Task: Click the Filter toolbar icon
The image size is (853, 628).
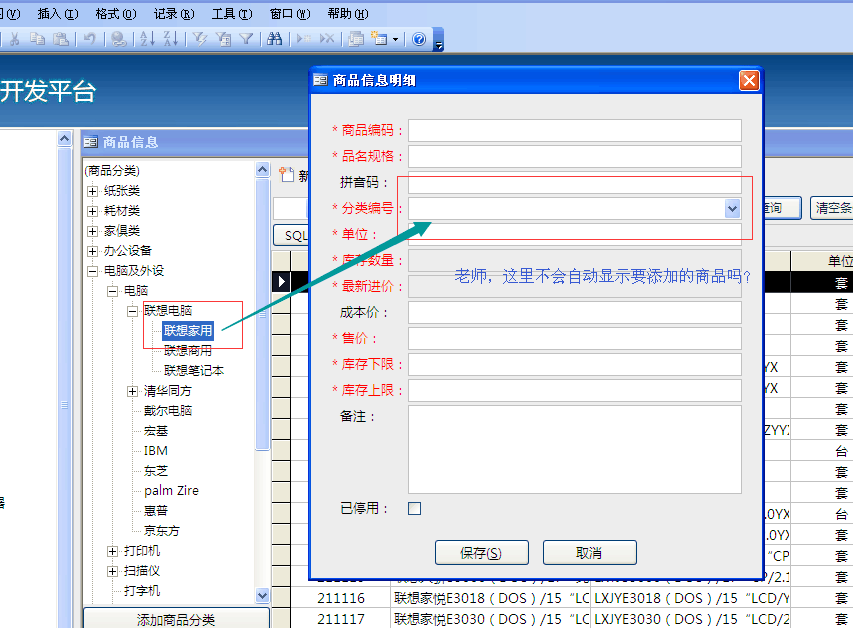Action: tap(247, 37)
